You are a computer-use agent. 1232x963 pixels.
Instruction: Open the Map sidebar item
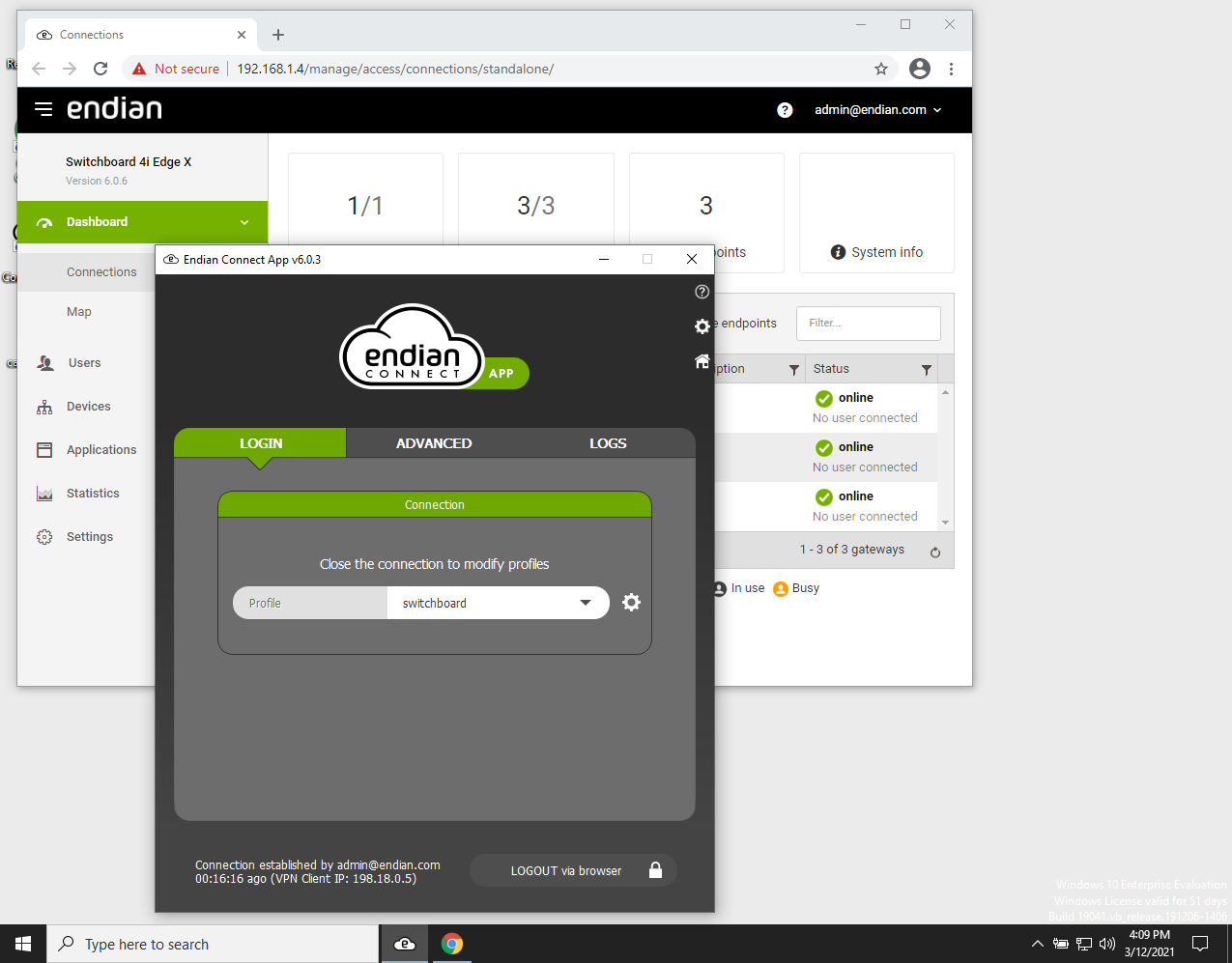pos(79,312)
